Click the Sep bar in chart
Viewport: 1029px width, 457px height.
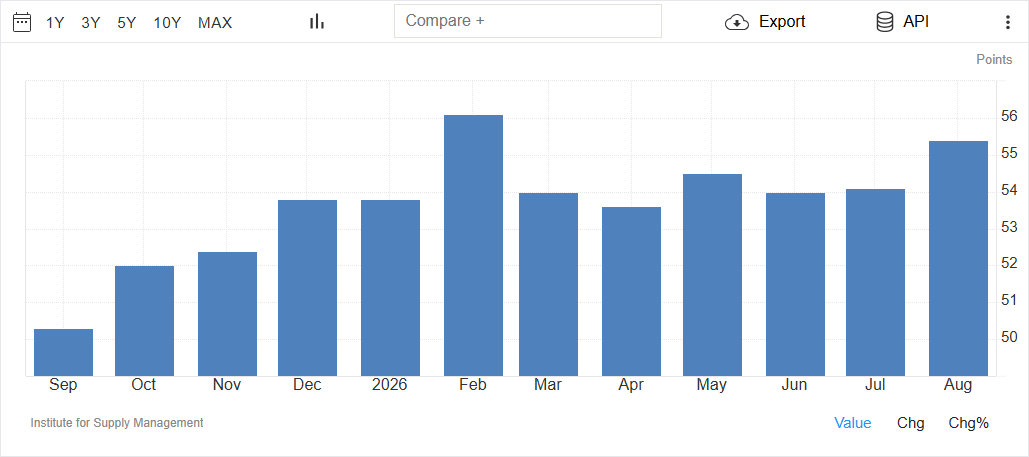click(x=64, y=353)
